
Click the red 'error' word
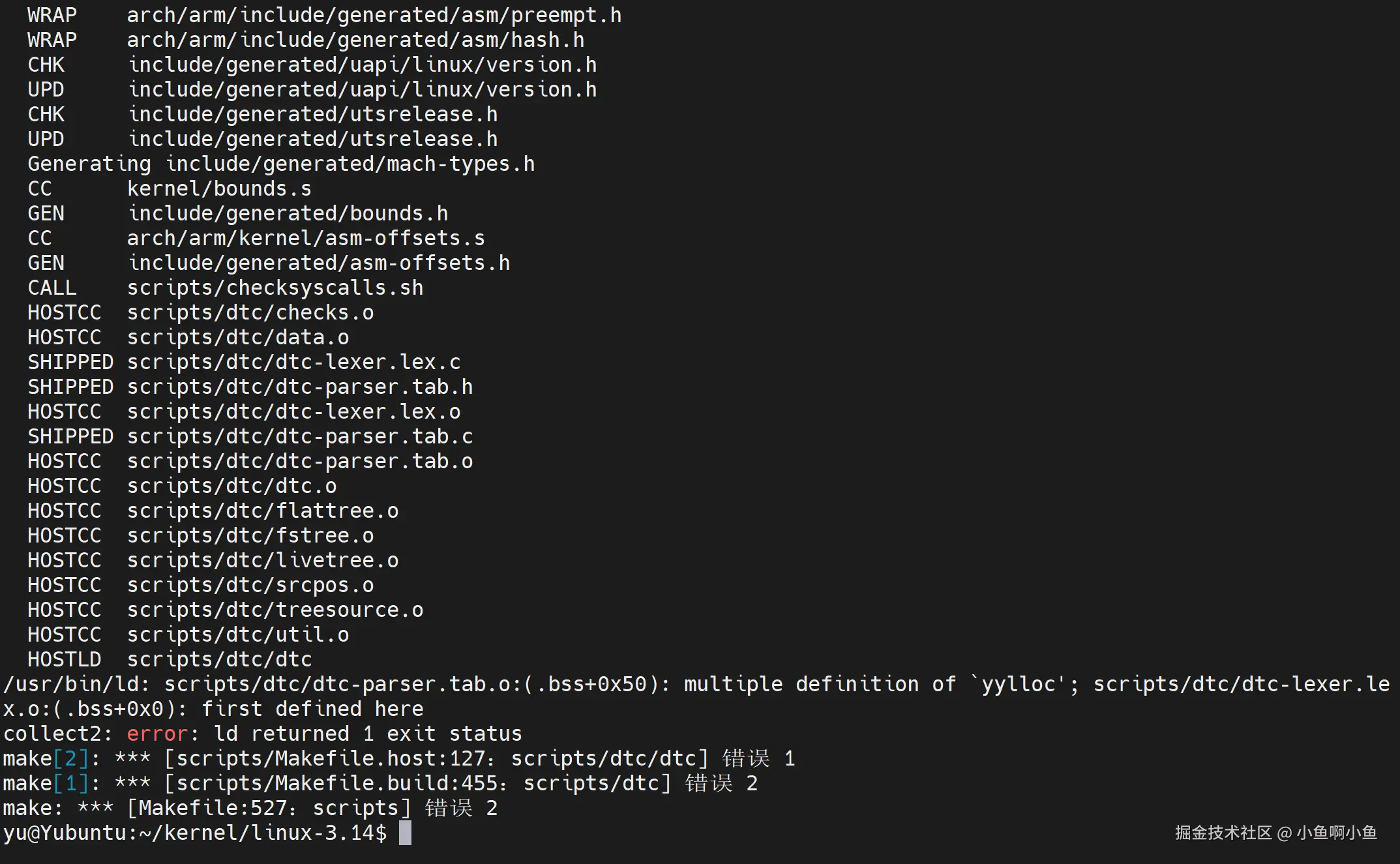point(157,734)
